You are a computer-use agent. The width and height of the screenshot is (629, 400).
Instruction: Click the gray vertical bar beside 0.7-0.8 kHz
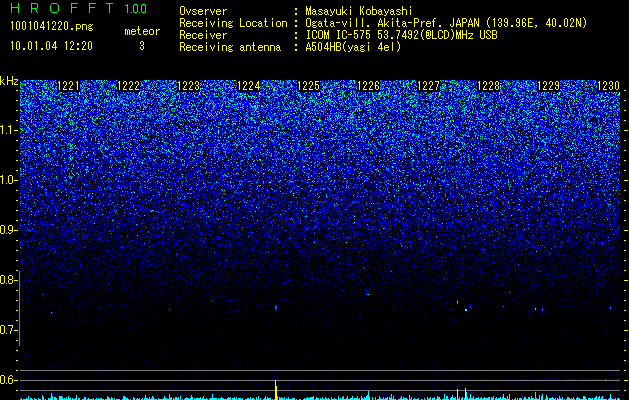click(x=20, y=308)
